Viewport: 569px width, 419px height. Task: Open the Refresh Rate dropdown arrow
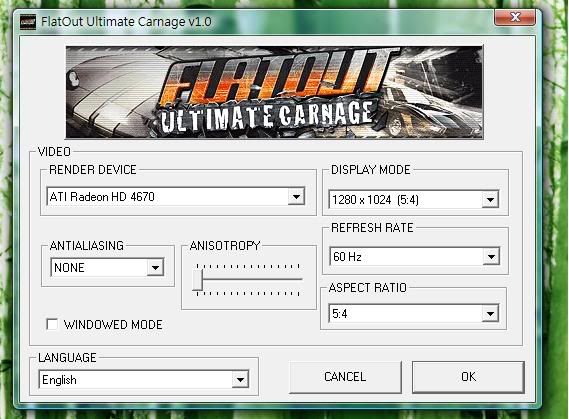tap(491, 256)
